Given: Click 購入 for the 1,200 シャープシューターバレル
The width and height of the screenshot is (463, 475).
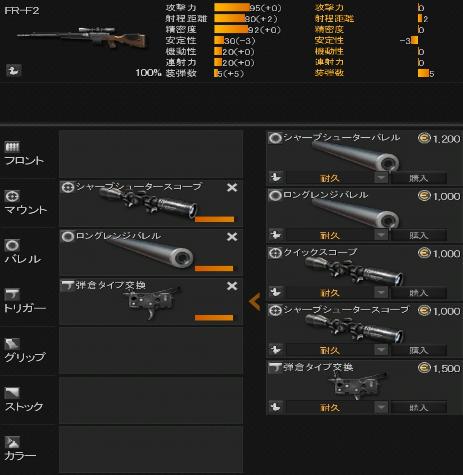Looking at the screenshot, I should (418, 178).
